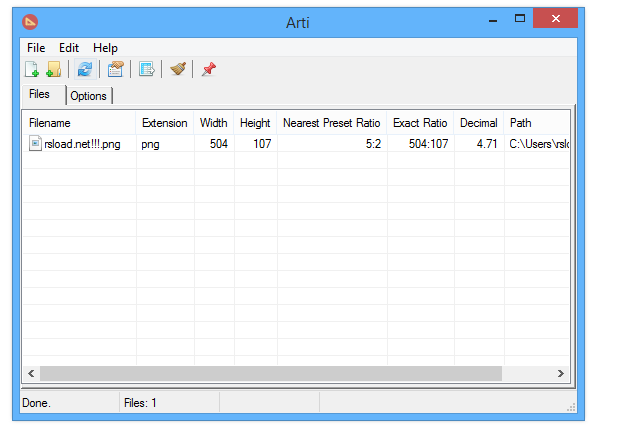The image size is (620, 441).
Task: Click the Add file toolbar icon
Action: pos(32,69)
